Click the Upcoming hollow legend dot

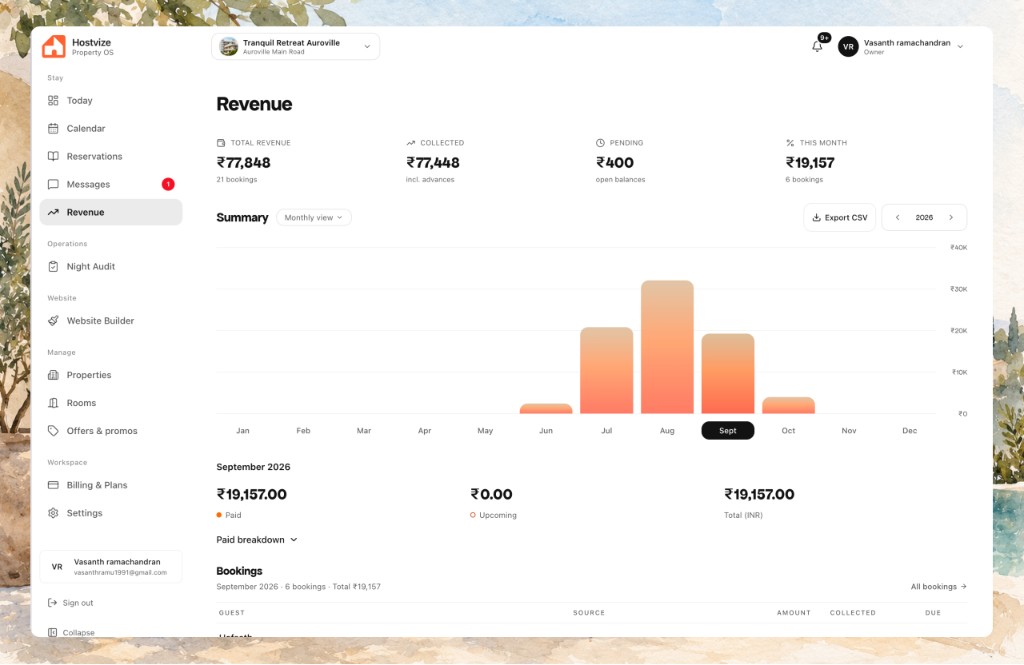point(473,515)
